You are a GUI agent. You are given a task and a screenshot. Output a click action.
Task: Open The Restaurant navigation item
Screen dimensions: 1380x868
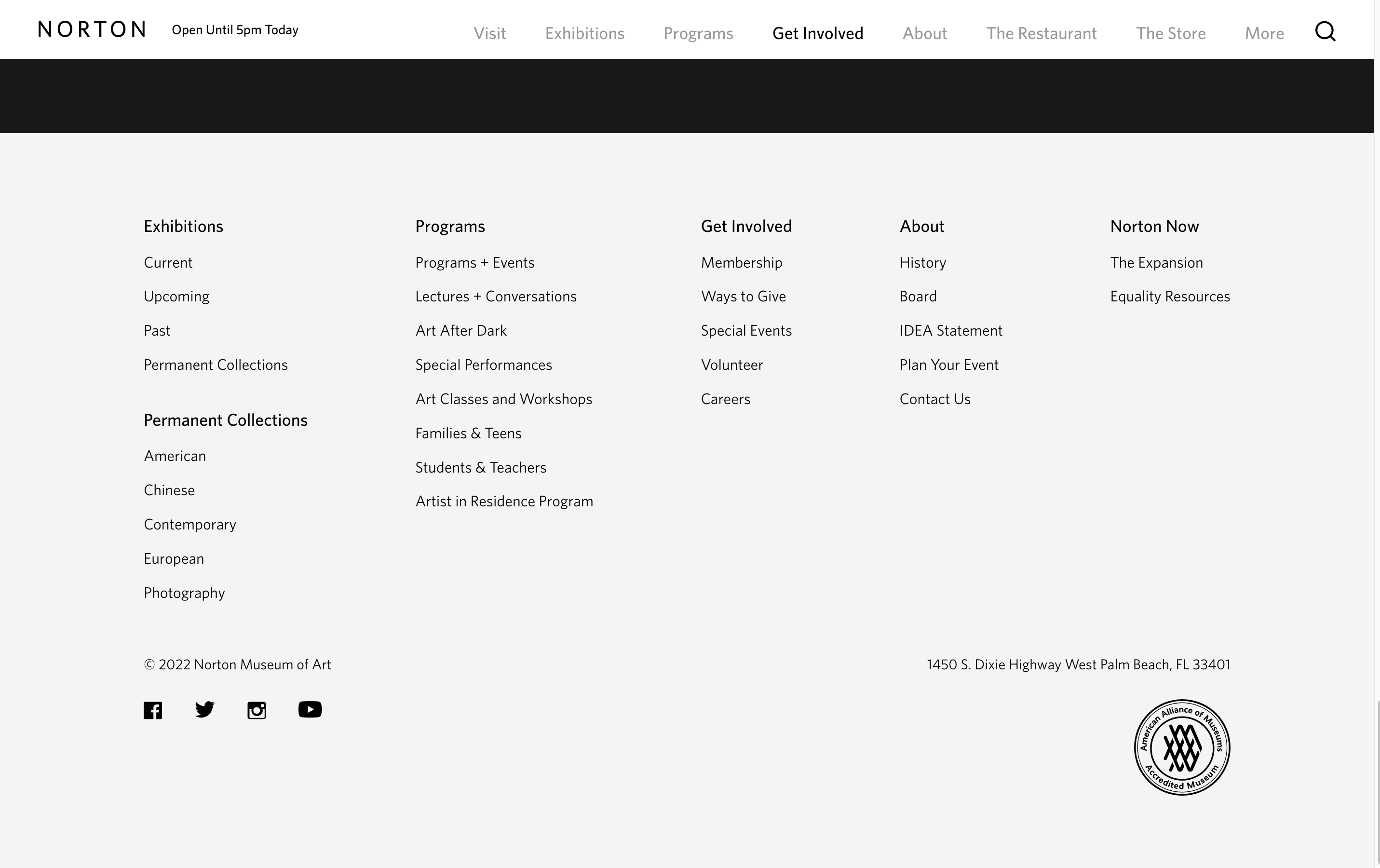click(x=1041, y=33)
